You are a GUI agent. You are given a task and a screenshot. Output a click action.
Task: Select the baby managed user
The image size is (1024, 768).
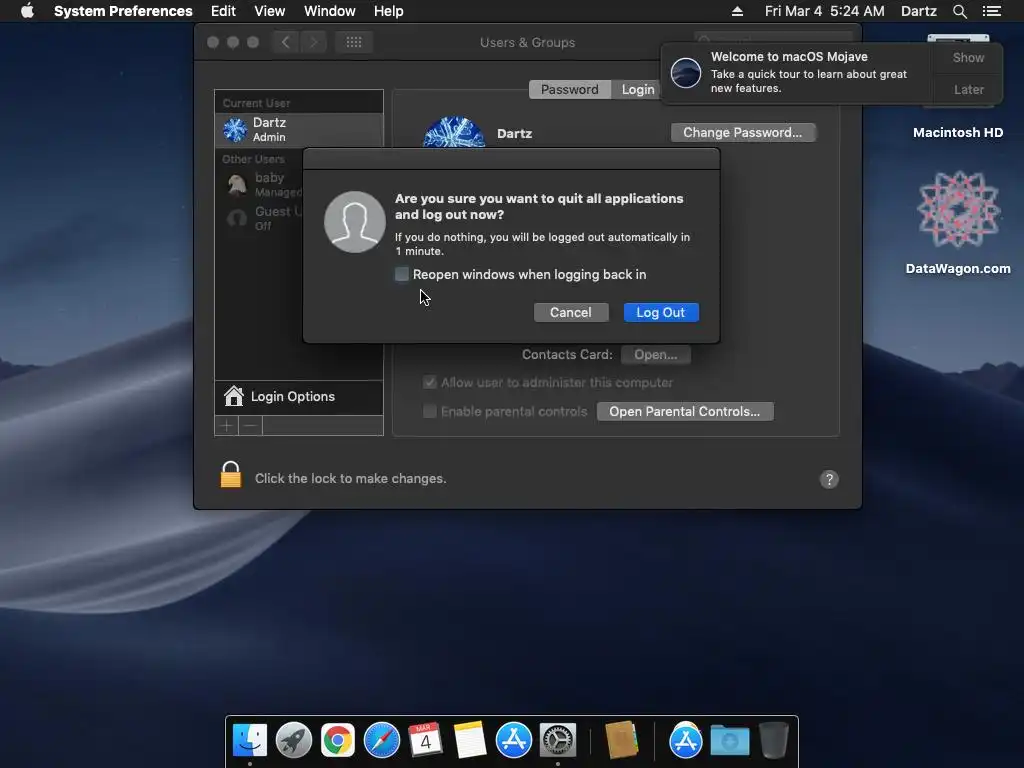click(261, 185)
